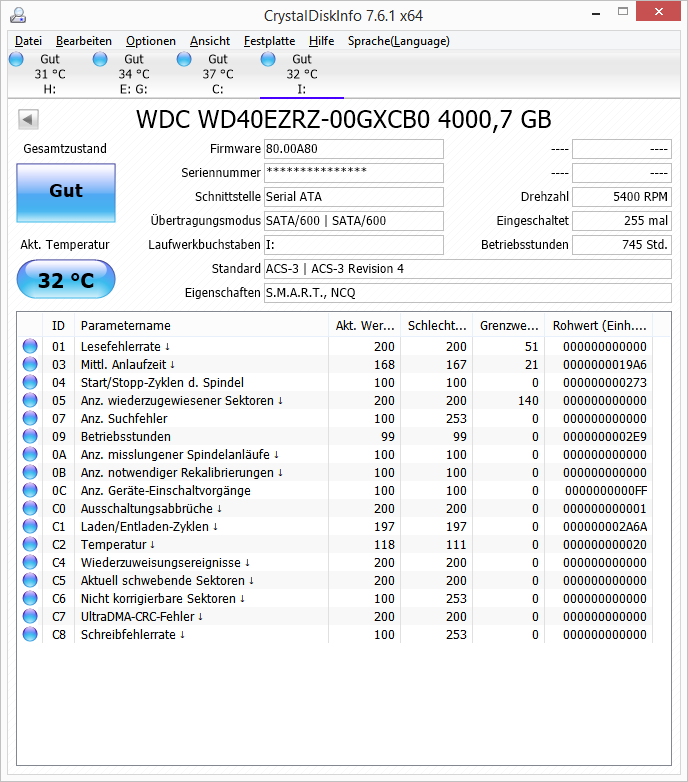Open the Datei menu
Screen dimensions: 688x782
click(28, 41)
